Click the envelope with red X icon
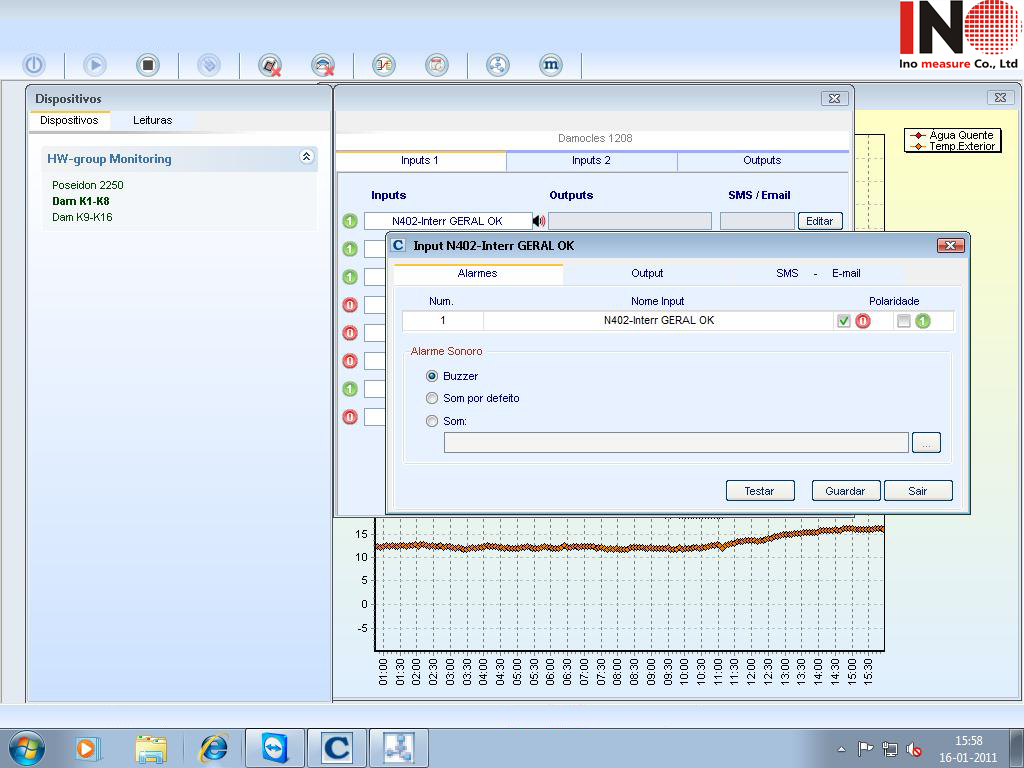 point(322,66)
